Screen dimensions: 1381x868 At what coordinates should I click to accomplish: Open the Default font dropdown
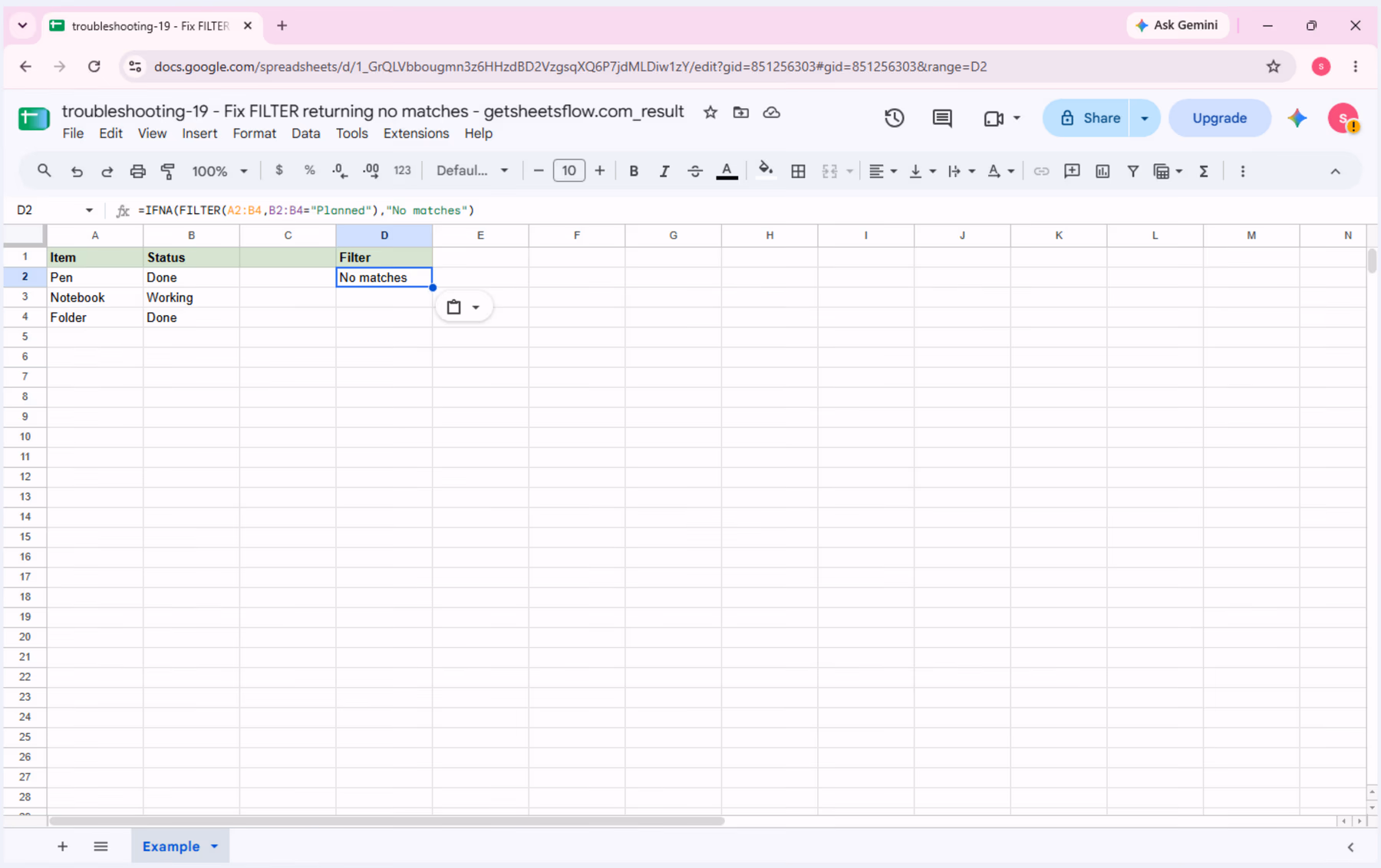point(472,170)
